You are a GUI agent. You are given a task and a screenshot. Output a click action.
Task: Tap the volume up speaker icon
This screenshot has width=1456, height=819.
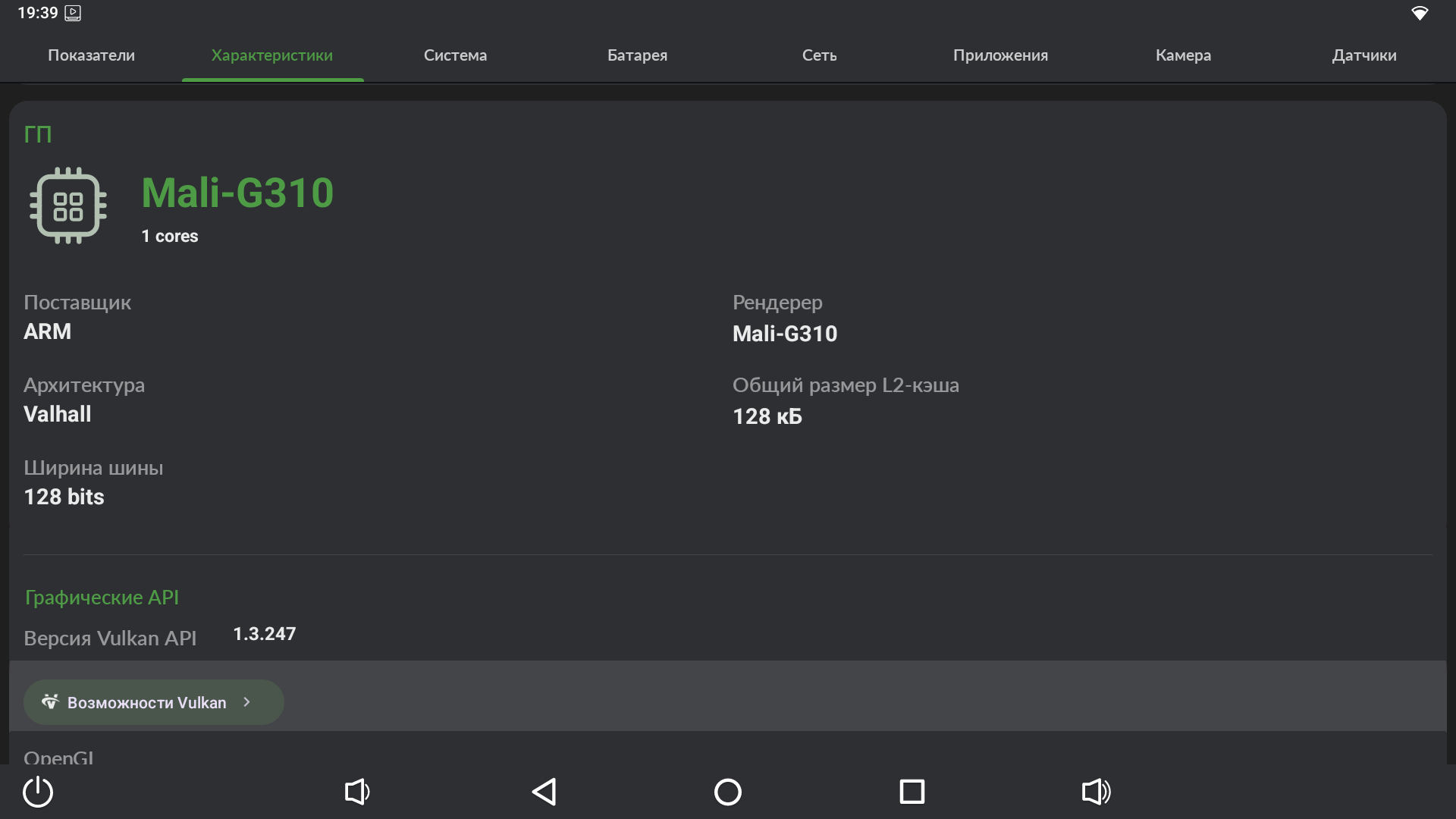coord(1096,792)
